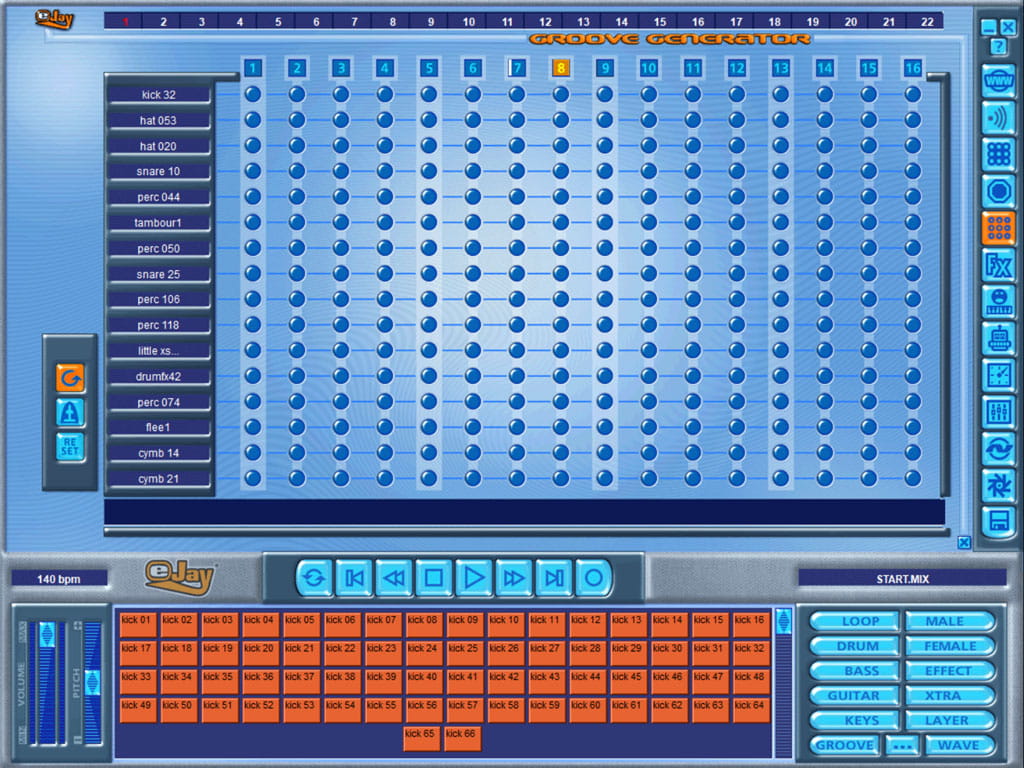Expand more categories with the '...' button
The image size is (1024, 768).
(x=902, y=745)
